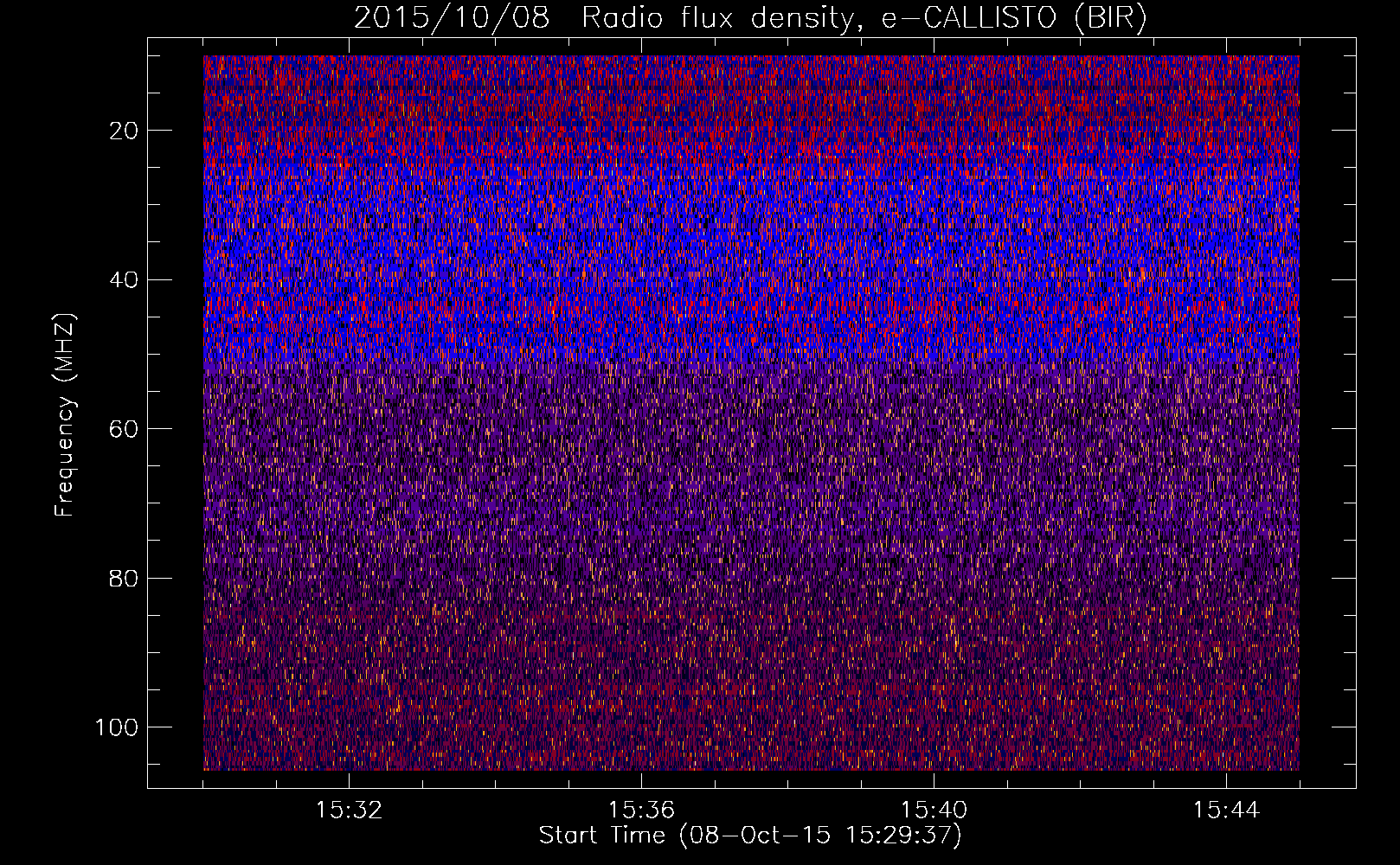Click the 100 frequency tick label
This screenshot has width=1400, height=865.
coord(117,727)
